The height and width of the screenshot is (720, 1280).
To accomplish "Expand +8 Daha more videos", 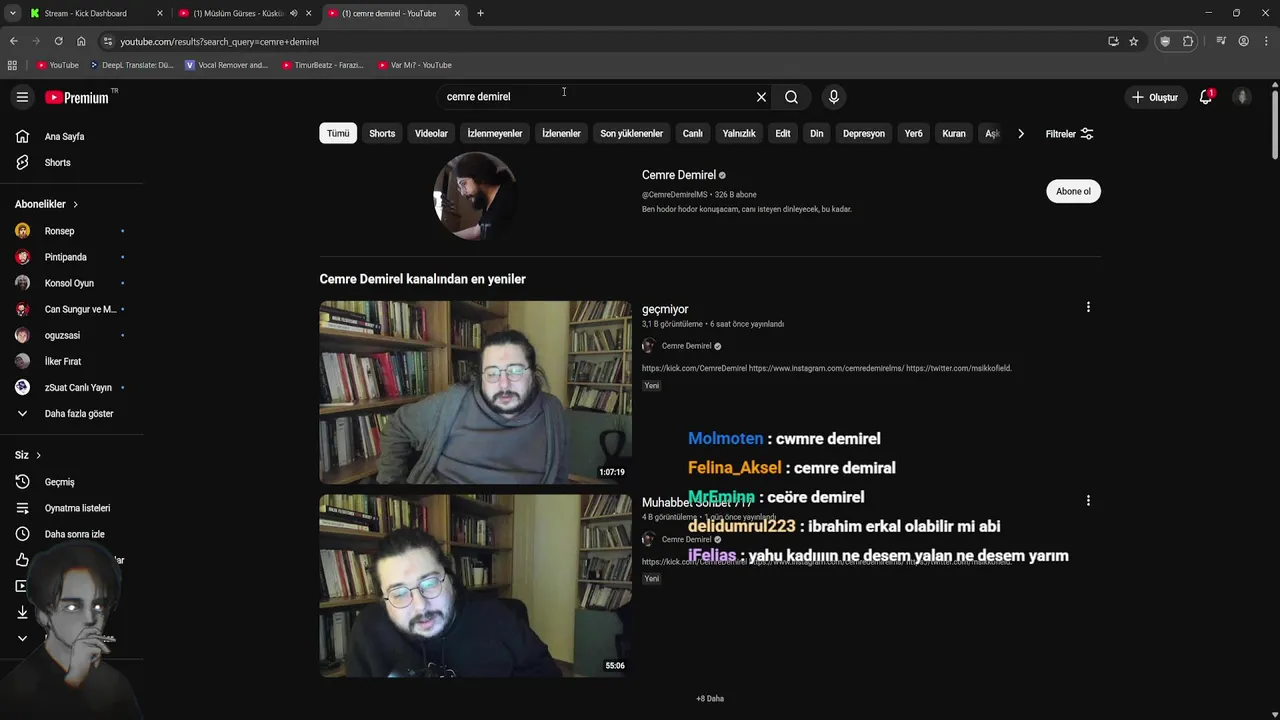I will [710, 698].
